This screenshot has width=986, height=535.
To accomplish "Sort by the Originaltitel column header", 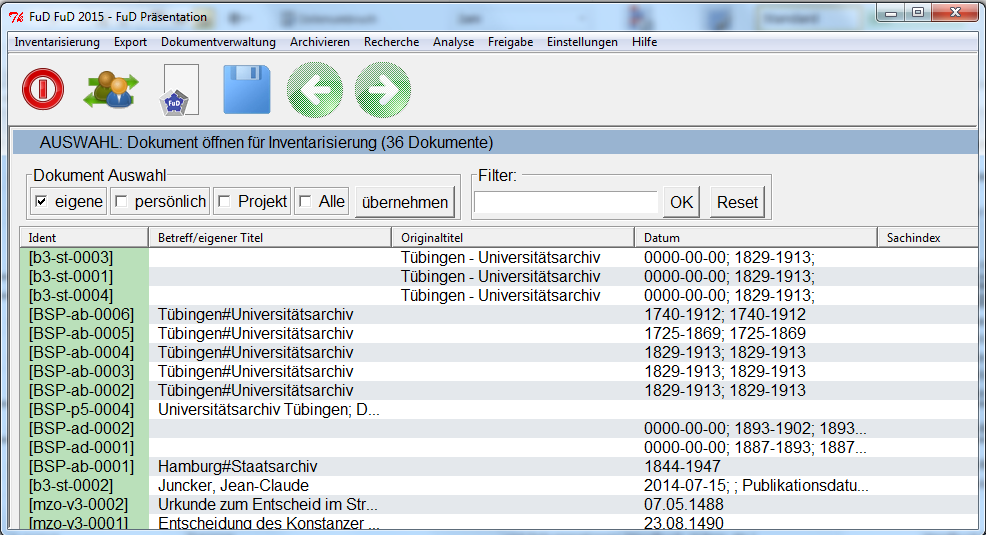I will 513,238.
